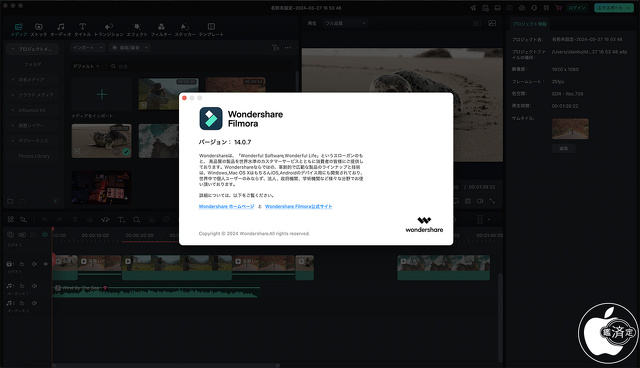Click the preview fullscreen expand icon

pyautogui.click(x=492, y=201)
